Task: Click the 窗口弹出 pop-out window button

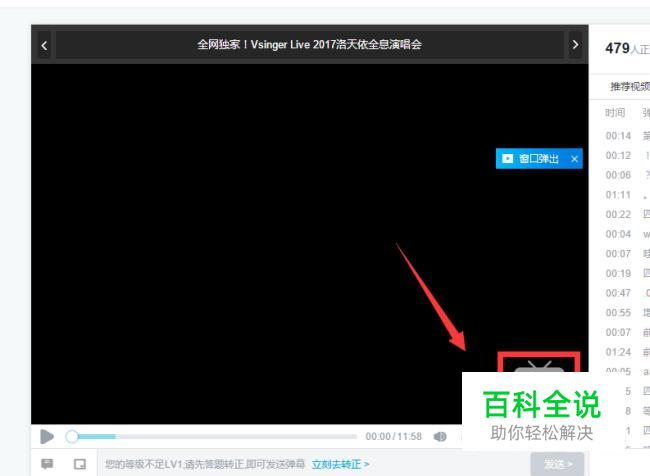Action: [539, 158]
